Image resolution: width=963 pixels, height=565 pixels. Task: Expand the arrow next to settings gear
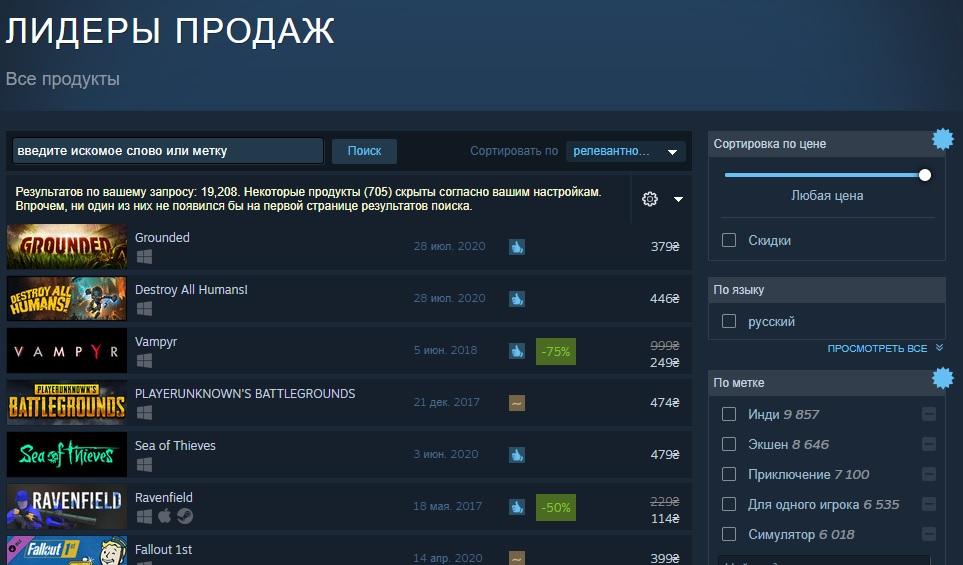tap(679, 199)
